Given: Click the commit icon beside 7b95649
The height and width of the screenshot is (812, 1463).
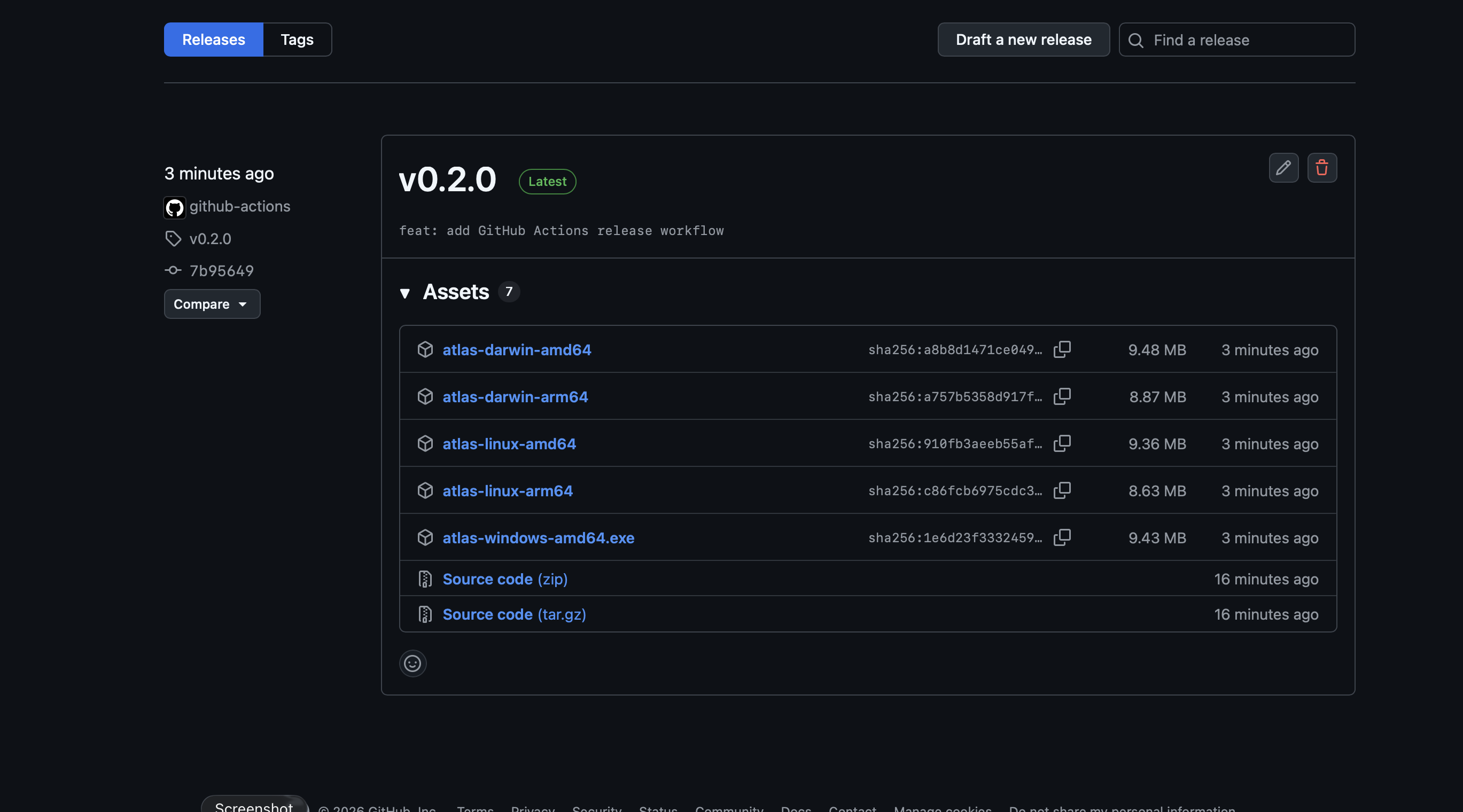Looking at the screenshot, I should pos(173,270).
